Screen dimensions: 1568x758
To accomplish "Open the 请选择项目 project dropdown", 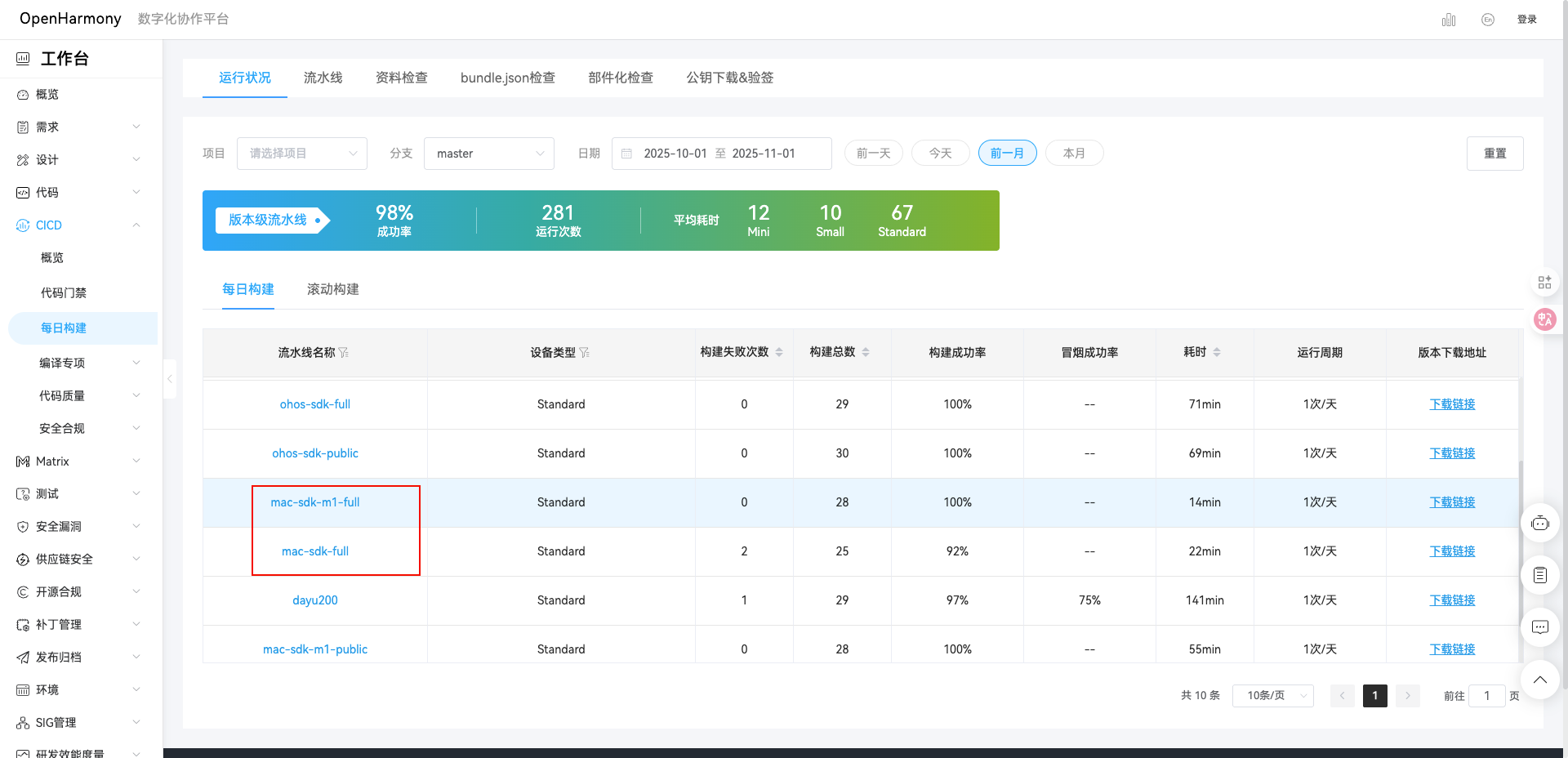I will pos(302,154).
